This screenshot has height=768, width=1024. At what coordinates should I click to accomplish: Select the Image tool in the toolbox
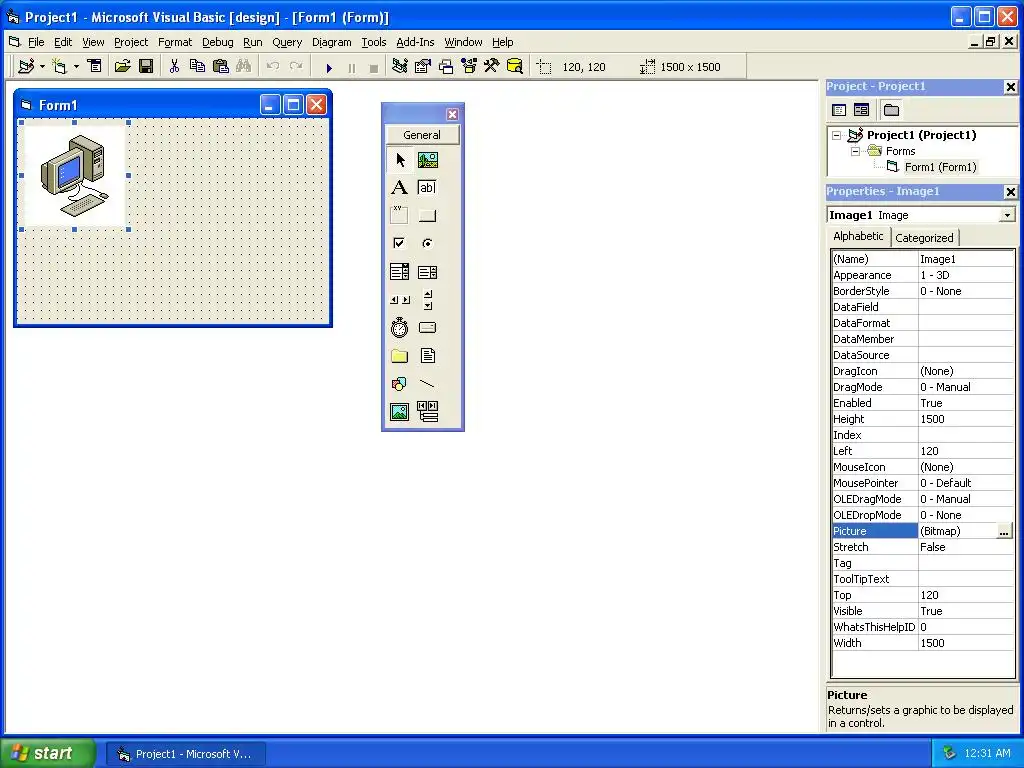(400, 411)
